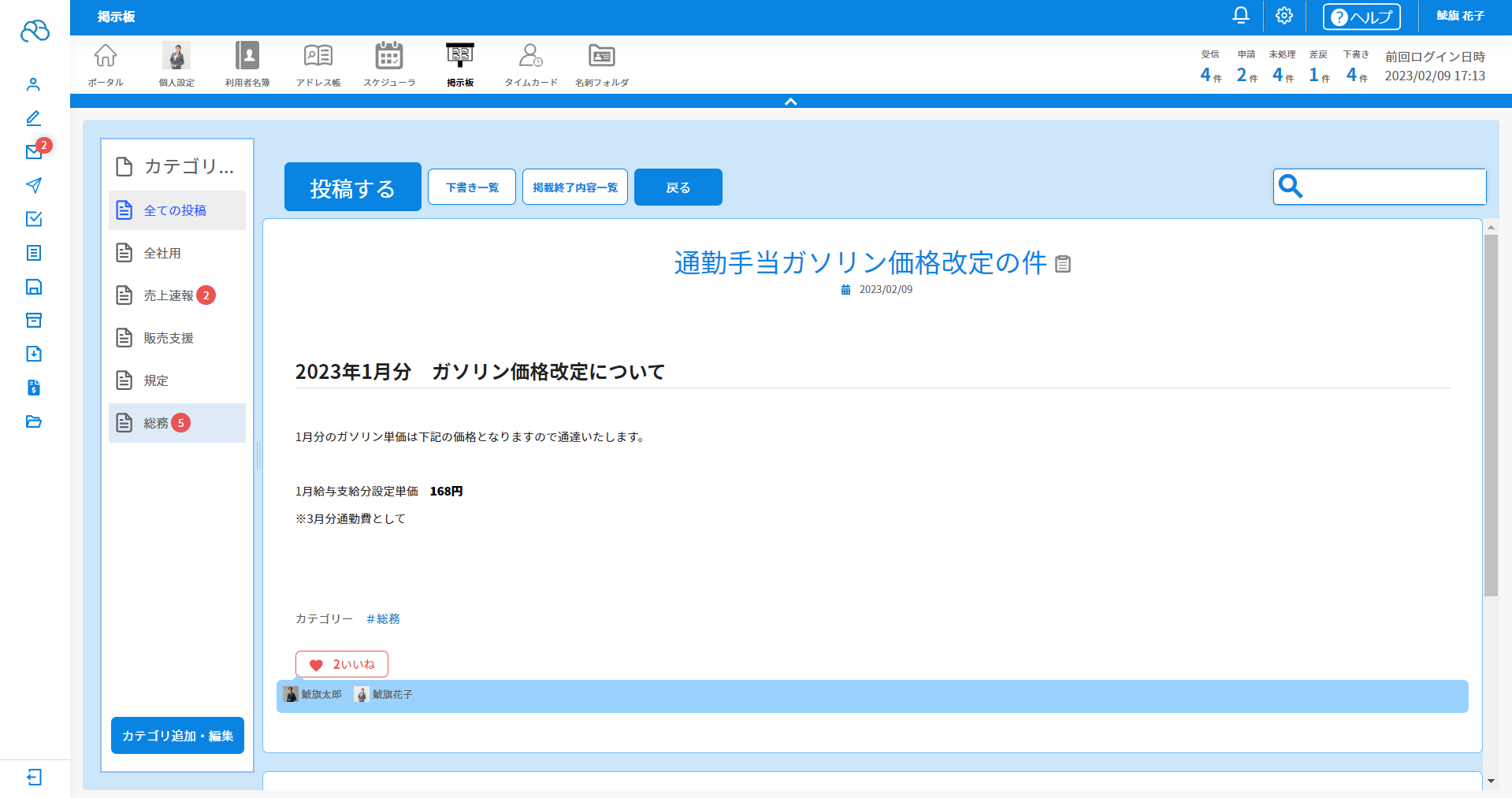1512x798 pixels.
Task: Toggle the heart 2いいね like button
Action: [342, 664]
